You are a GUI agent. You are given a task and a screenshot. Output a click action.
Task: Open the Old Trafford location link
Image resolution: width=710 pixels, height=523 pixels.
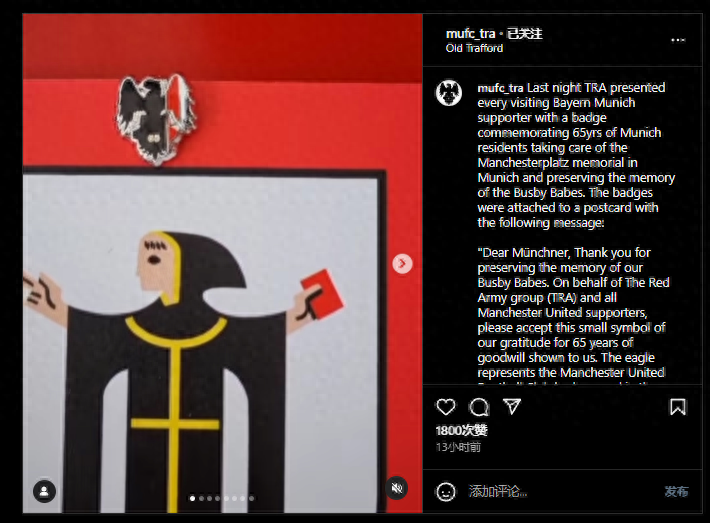click(x=474, y=48)
